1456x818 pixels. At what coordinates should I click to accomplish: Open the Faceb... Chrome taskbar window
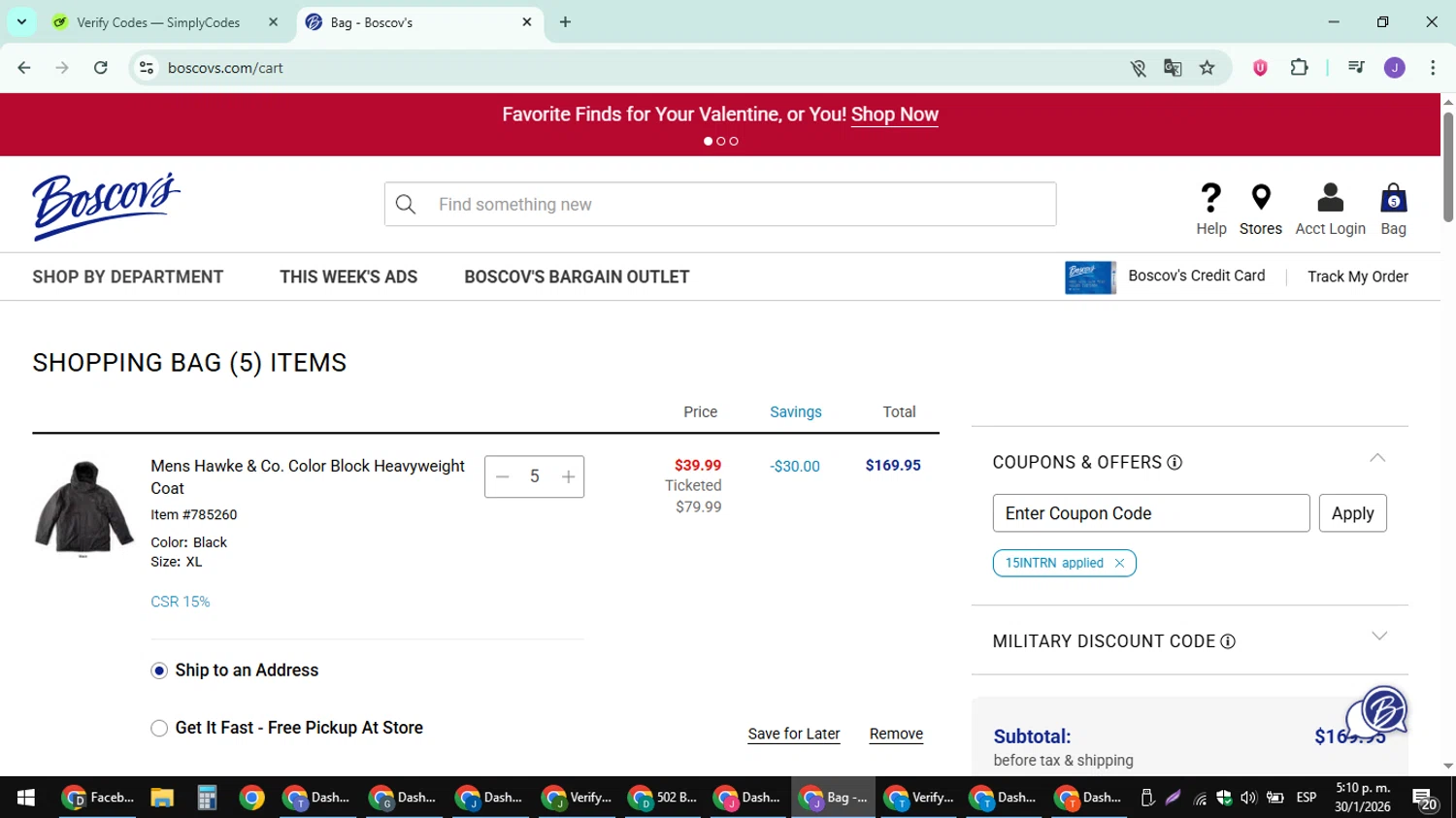tap(98, 798)
